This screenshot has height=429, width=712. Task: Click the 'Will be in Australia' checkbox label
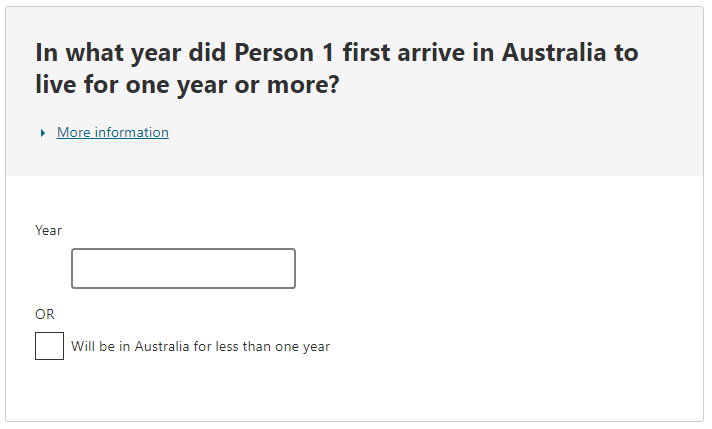tap(200, 347)
